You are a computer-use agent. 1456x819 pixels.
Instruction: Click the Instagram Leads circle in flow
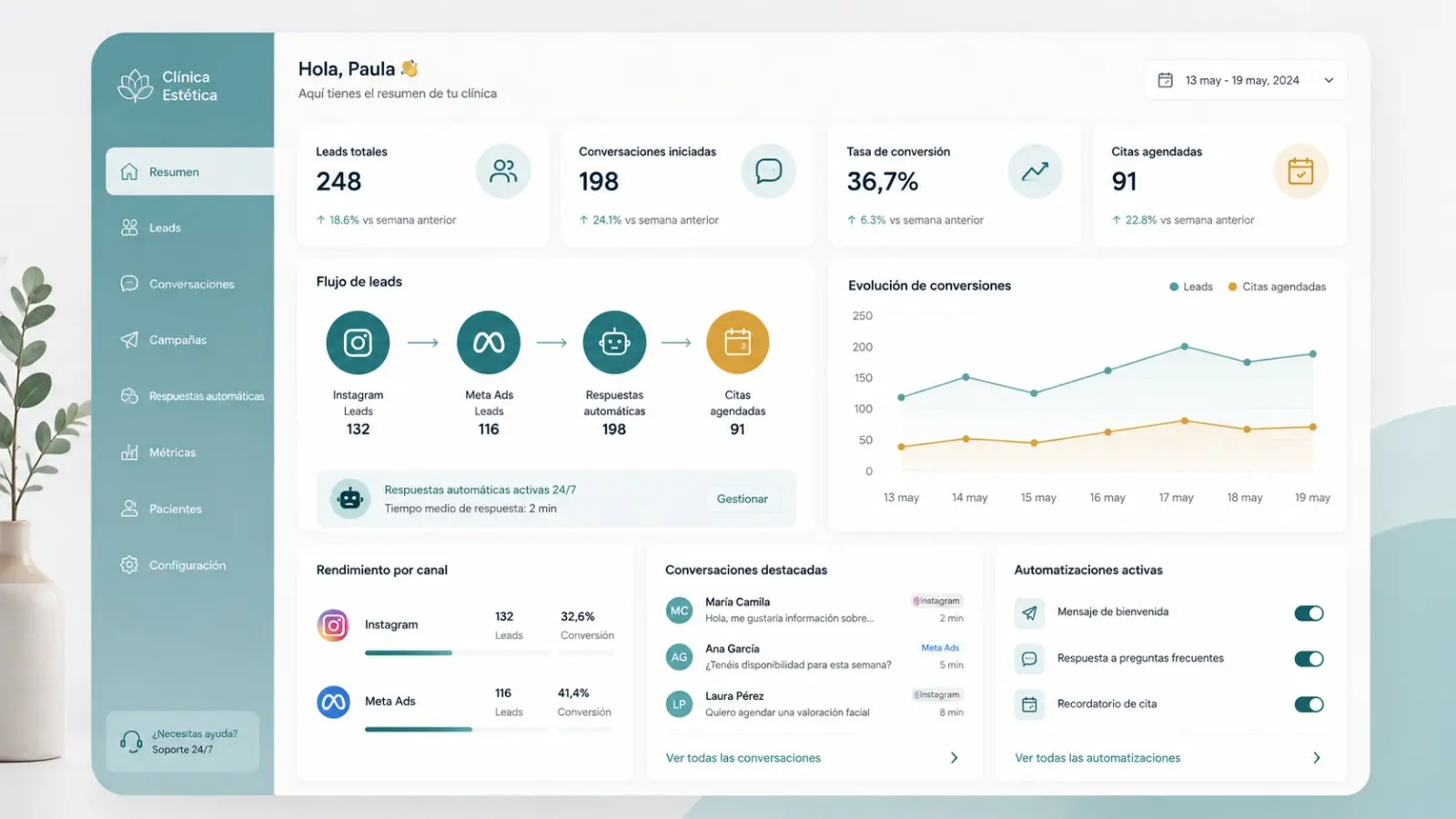[358, 342]
